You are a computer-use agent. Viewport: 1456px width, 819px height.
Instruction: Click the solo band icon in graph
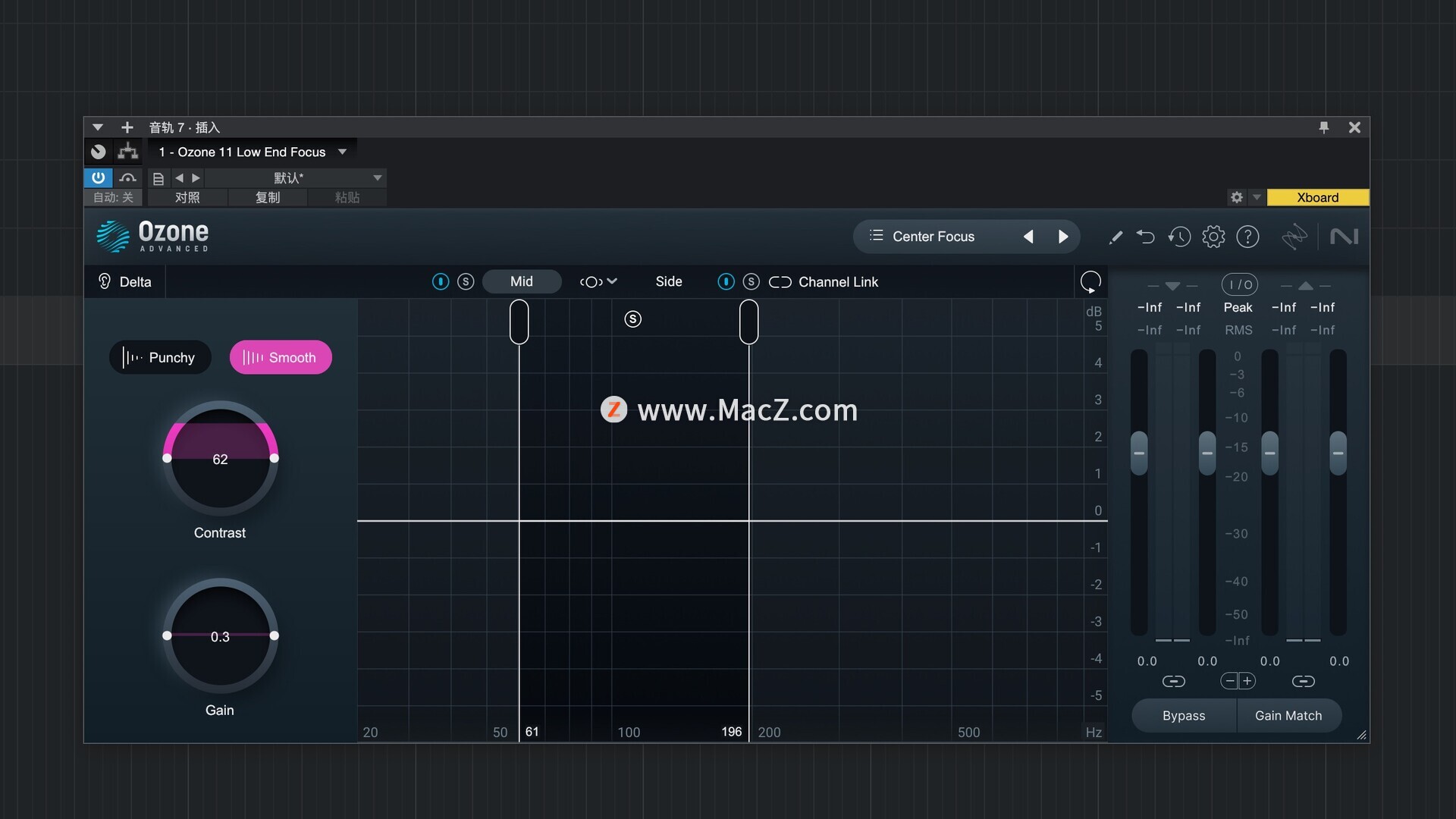point(632,319)
